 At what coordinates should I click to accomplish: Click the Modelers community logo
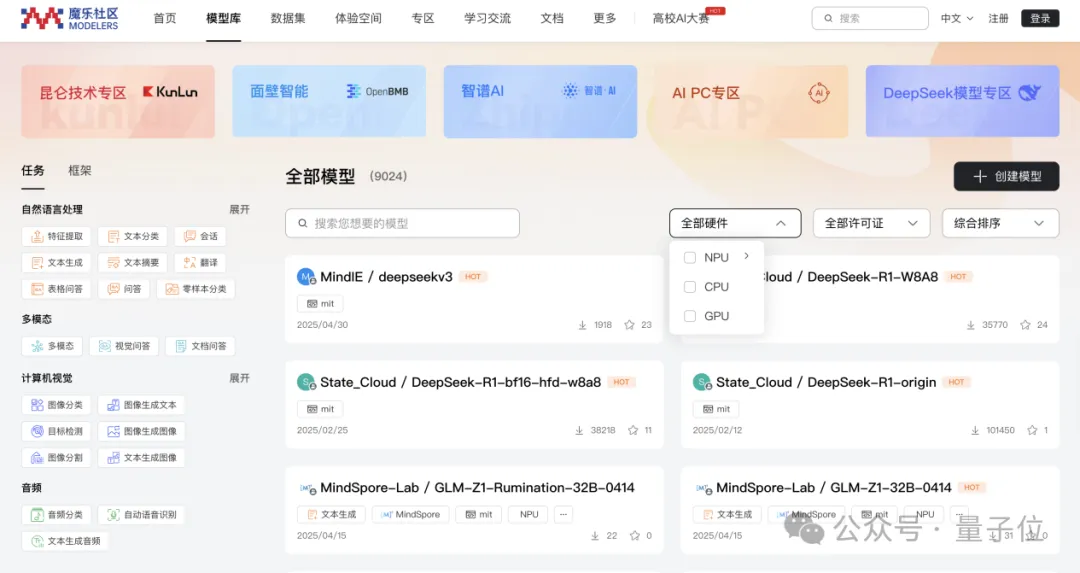coord(69,18)
